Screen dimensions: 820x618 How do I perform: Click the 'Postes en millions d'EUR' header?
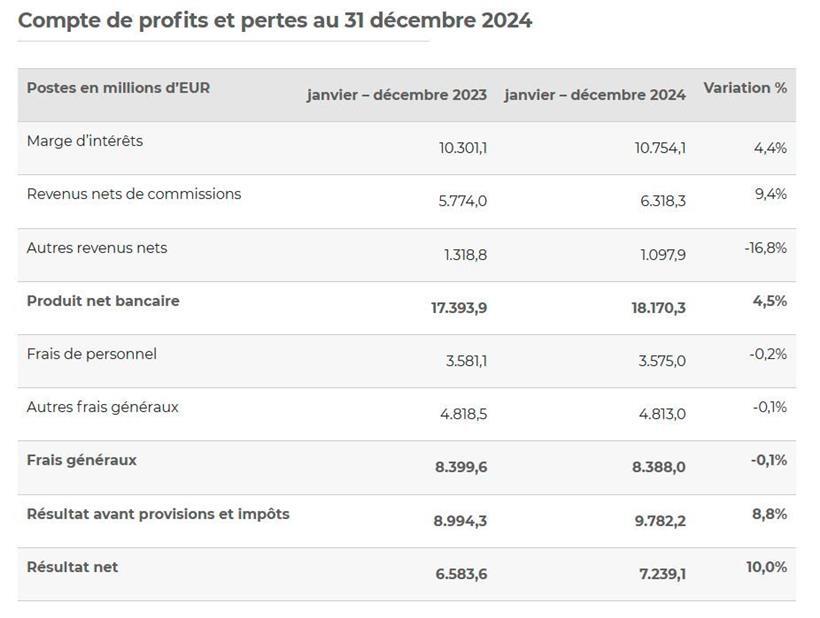(118, 88)
